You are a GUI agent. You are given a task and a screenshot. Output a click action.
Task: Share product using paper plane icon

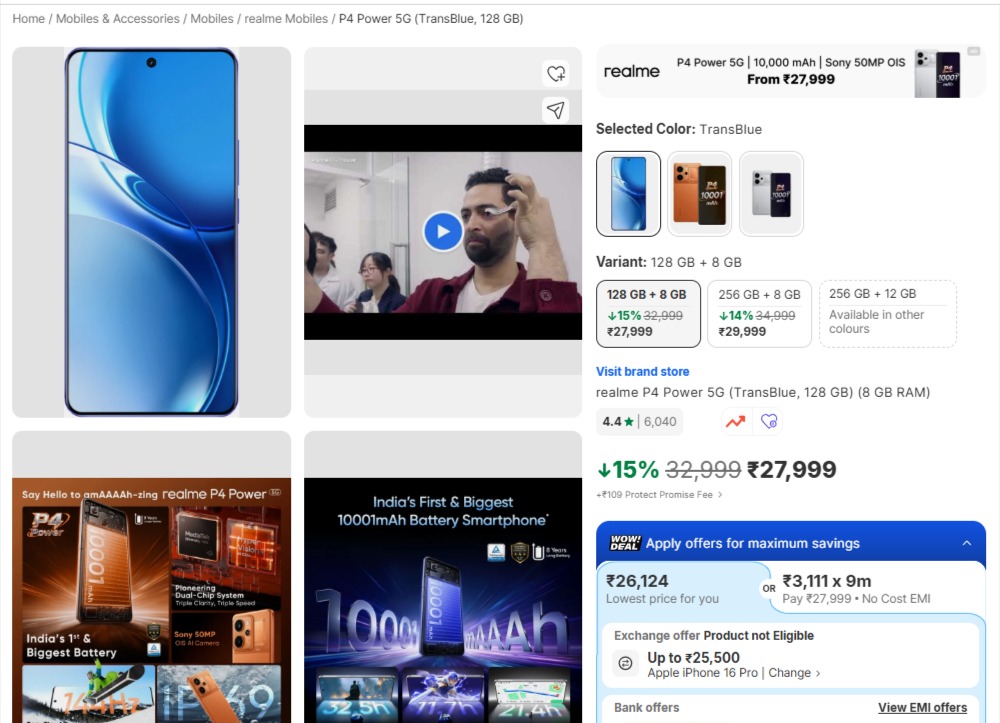pos(555,110)
